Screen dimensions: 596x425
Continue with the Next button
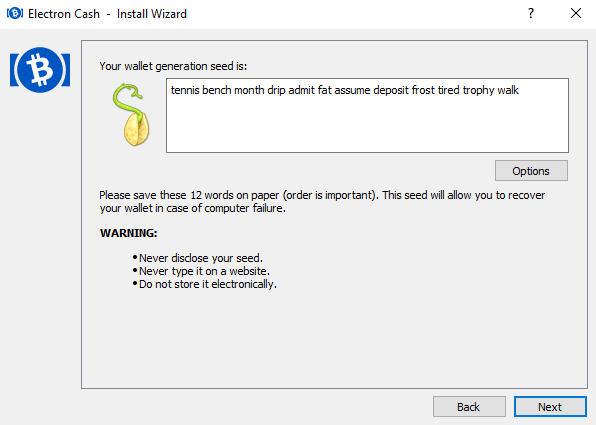[x=550, y=407]
